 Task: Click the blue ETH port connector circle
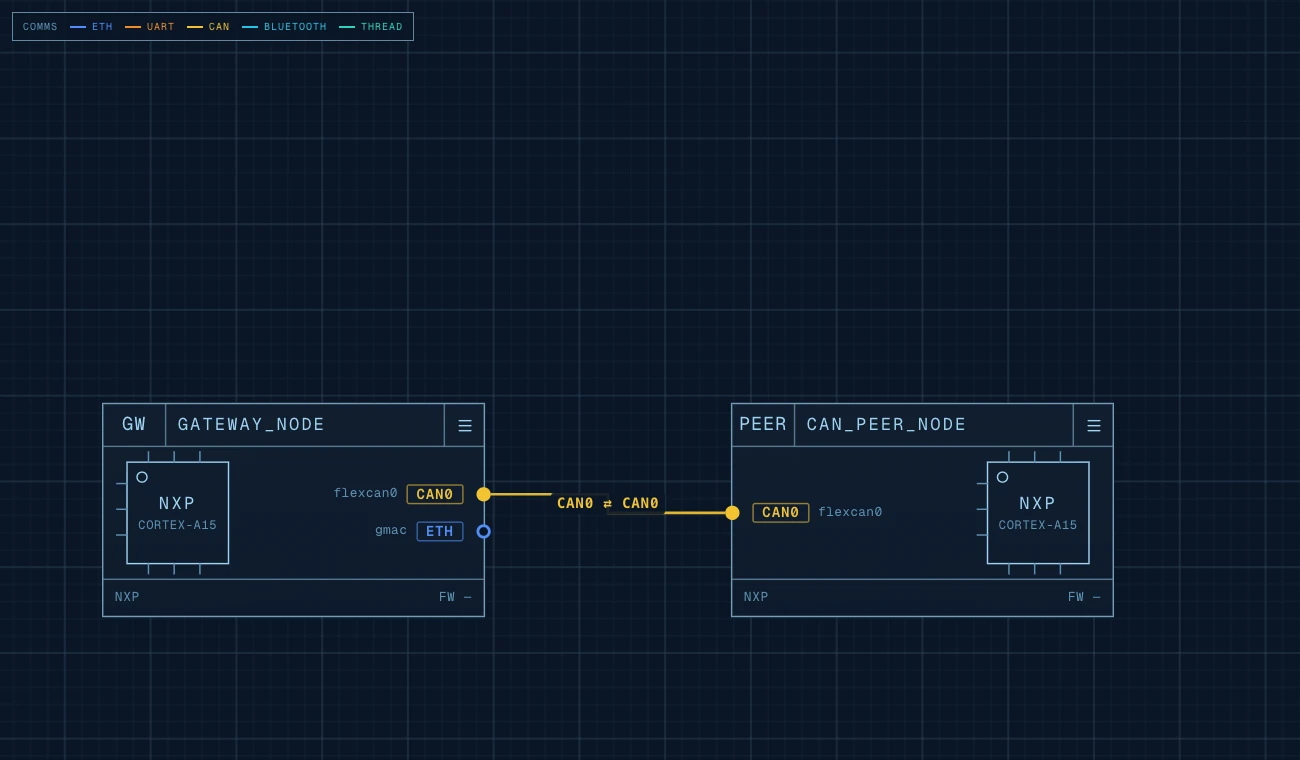484,531
